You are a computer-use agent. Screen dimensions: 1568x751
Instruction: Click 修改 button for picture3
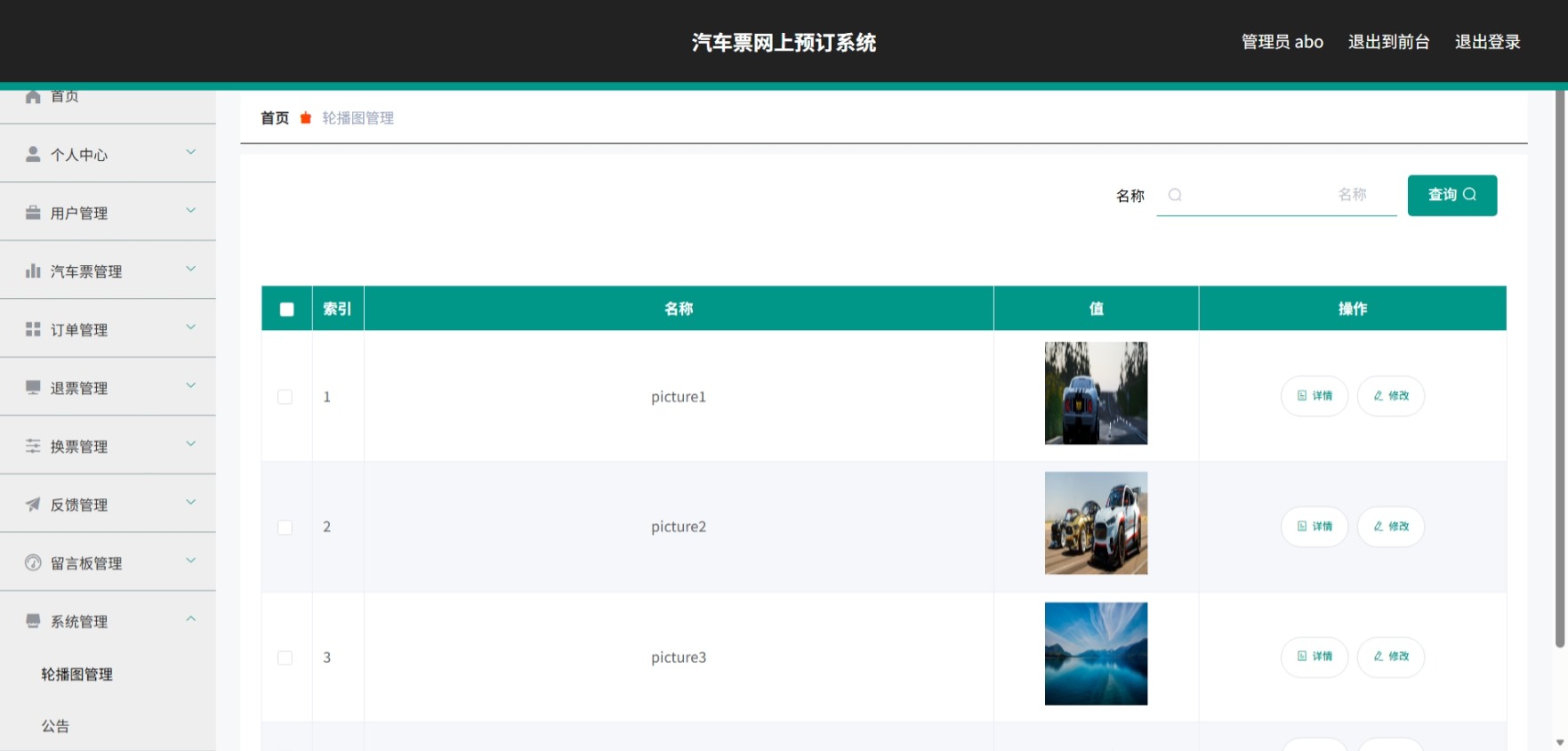coord(1391,657)
